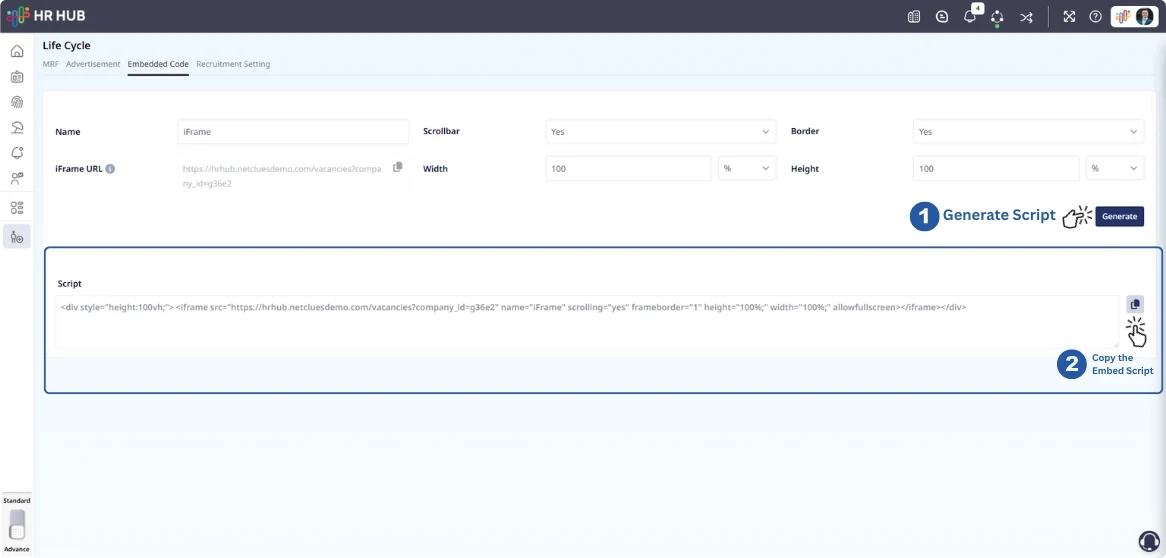Image resolution: width=1166 pixels, height=558 pixels.
Task: Open the beach umbrella leave icon
Action: (16, 127)
